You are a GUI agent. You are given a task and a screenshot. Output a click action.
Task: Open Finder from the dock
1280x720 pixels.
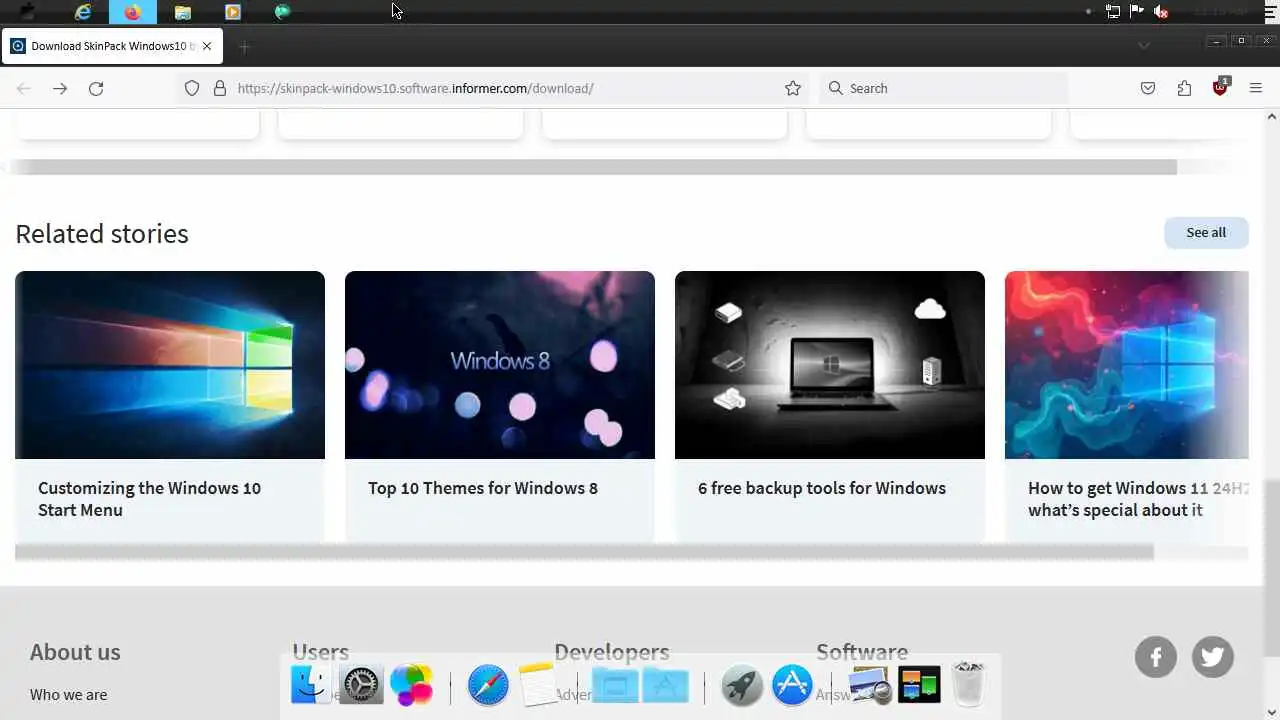point(311,685)
